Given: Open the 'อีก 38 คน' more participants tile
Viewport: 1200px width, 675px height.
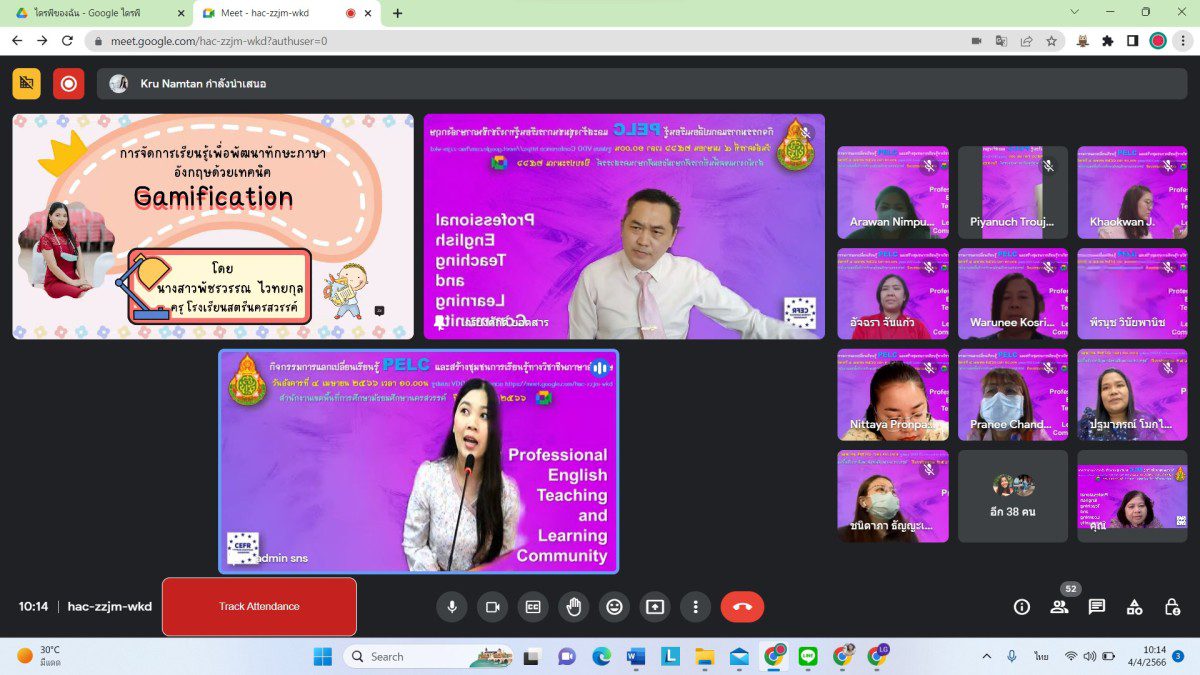Looking at the screenshot, I should point(1013,496).
